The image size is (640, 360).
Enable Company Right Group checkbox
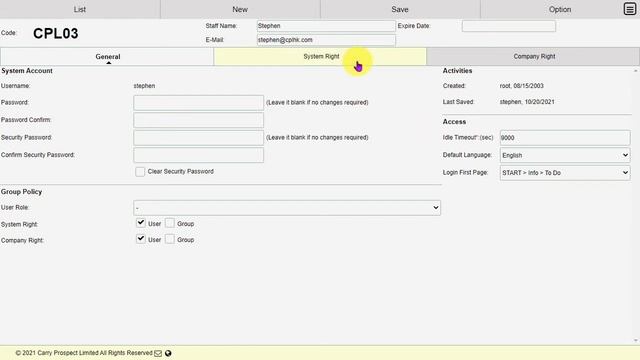pos(170,239)
